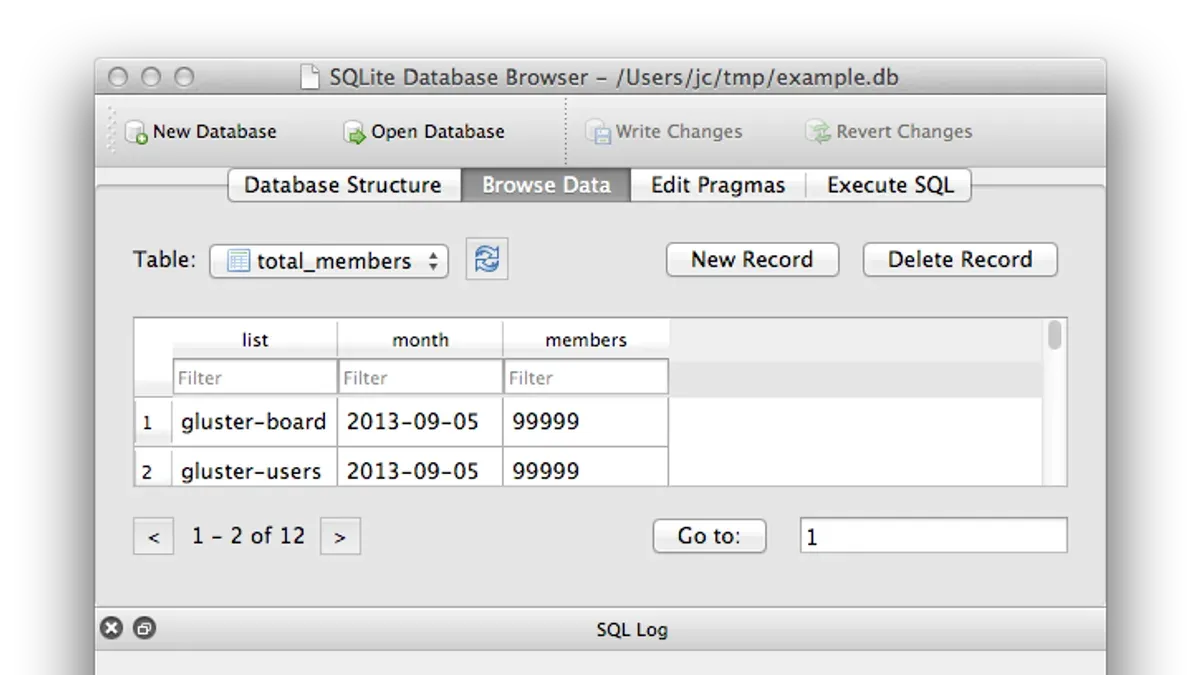
Task: Switch to the Database Structure tab
Action: [x=344, y=185]
